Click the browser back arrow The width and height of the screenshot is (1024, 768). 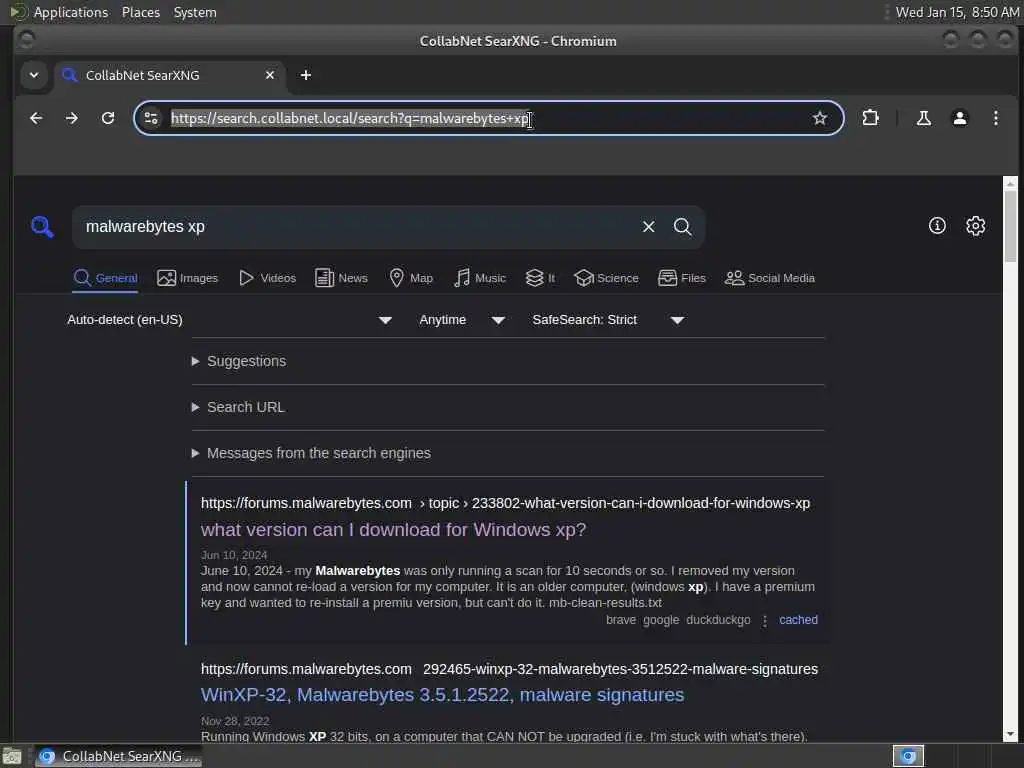36,118
